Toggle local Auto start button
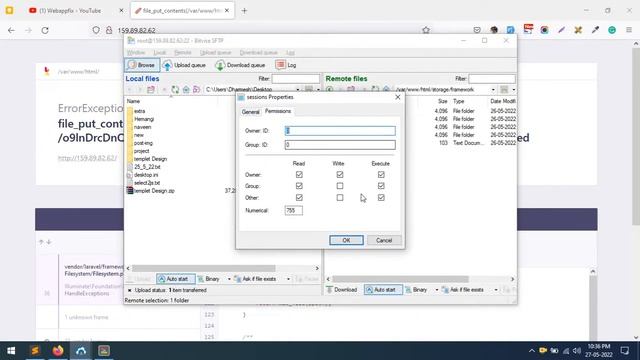 pyautogui.click(x=176, y=279)
